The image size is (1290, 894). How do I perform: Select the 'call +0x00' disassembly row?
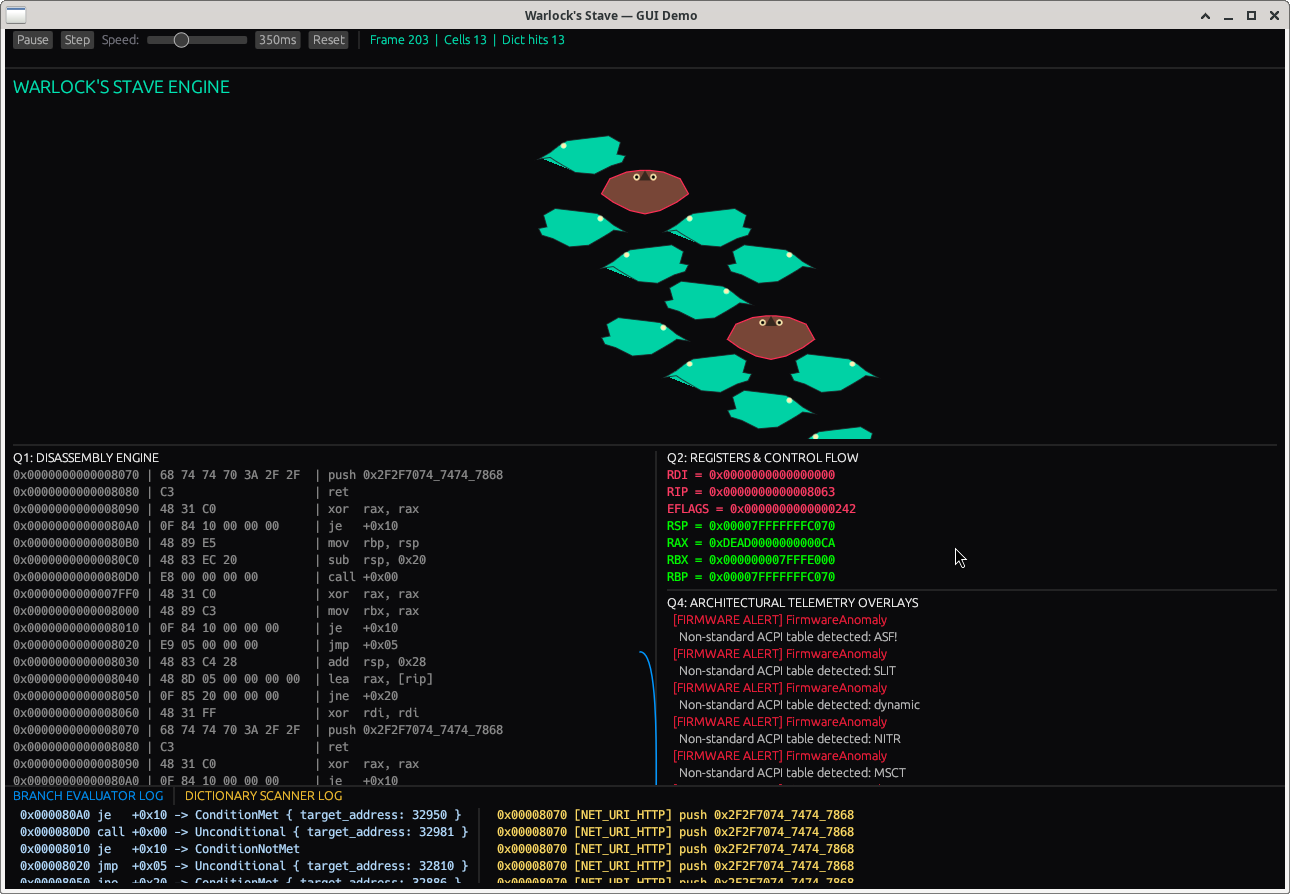[206, 577]
